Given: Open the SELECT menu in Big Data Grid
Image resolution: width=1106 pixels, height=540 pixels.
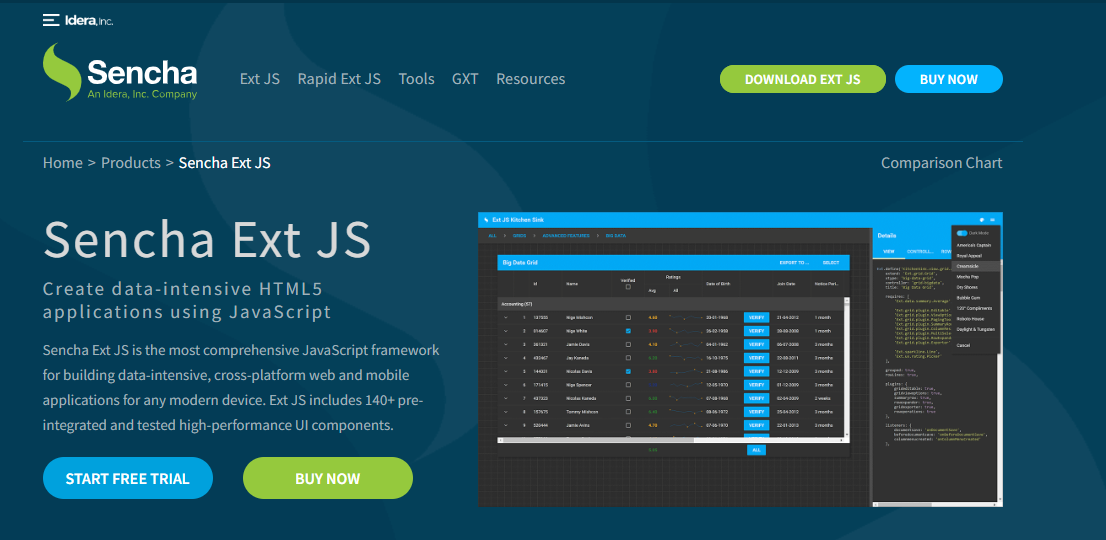Looking at the screenshot, I should pos(831,263).
